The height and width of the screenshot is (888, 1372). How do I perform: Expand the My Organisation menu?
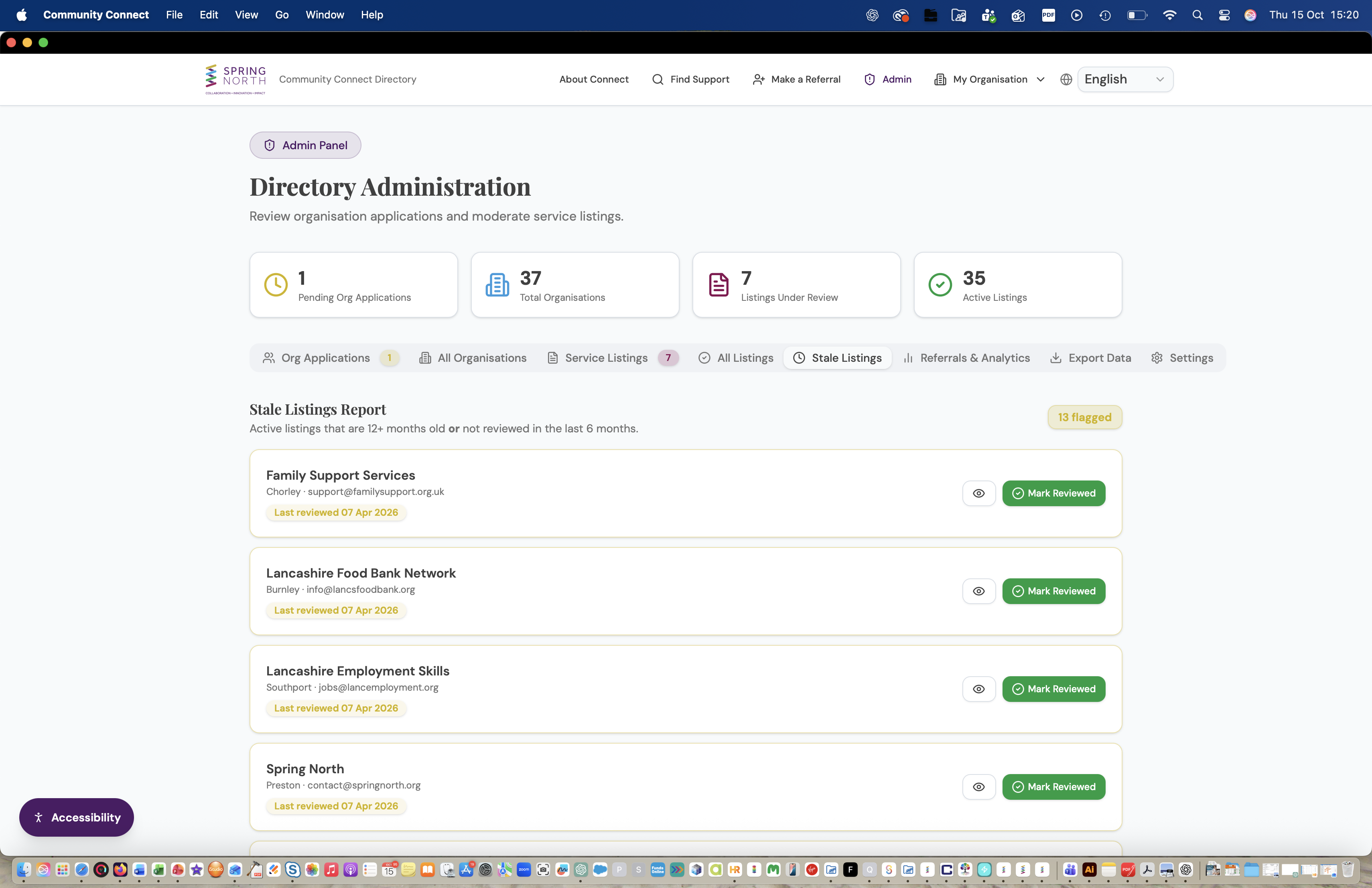click(x=989, y=79)
